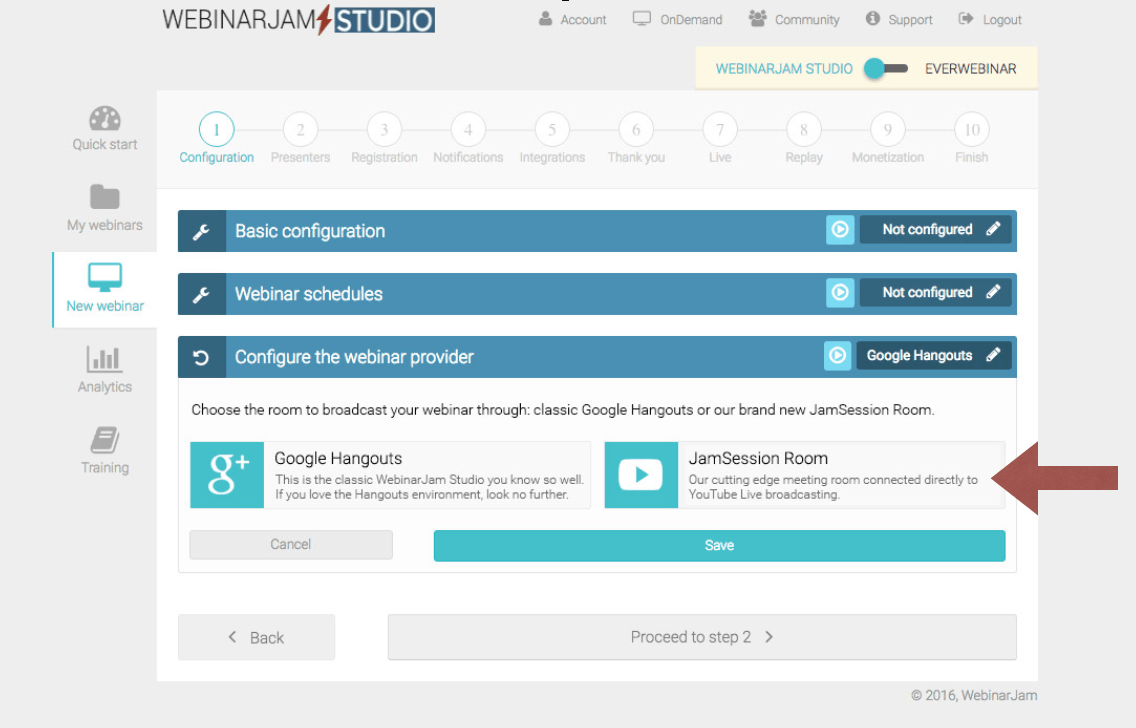Open the My webinars folder icon
The image size is (1136, 728).
click(x=105, y=196)
